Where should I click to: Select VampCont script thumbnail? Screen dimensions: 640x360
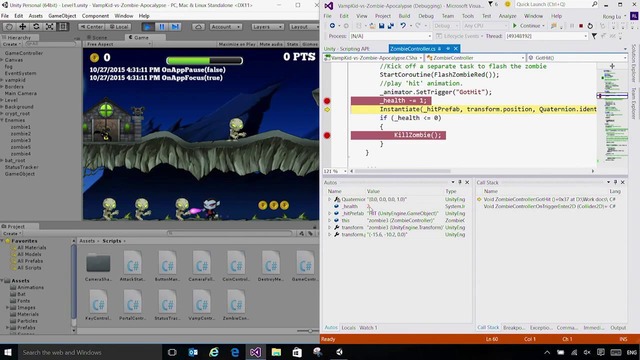(202, 303)
